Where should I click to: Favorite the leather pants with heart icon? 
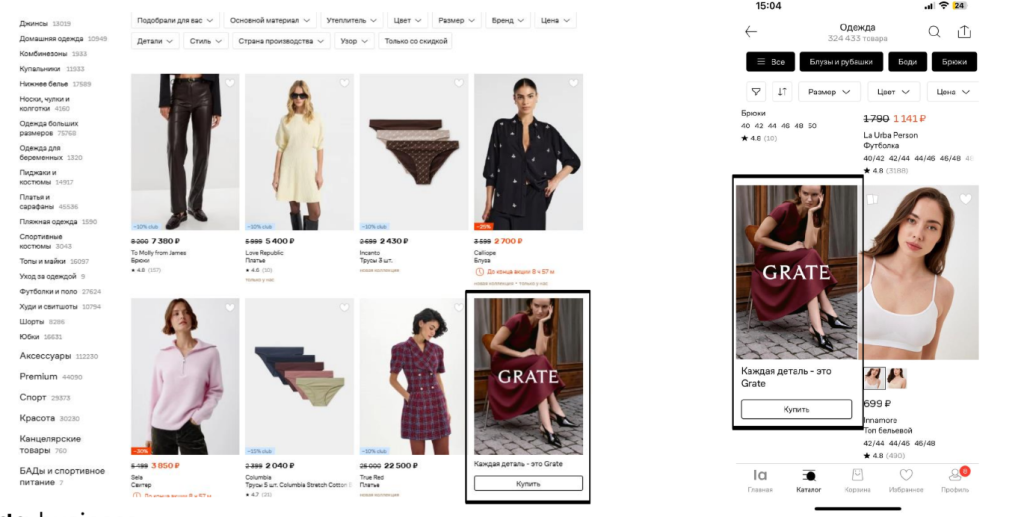click(229, 84)
